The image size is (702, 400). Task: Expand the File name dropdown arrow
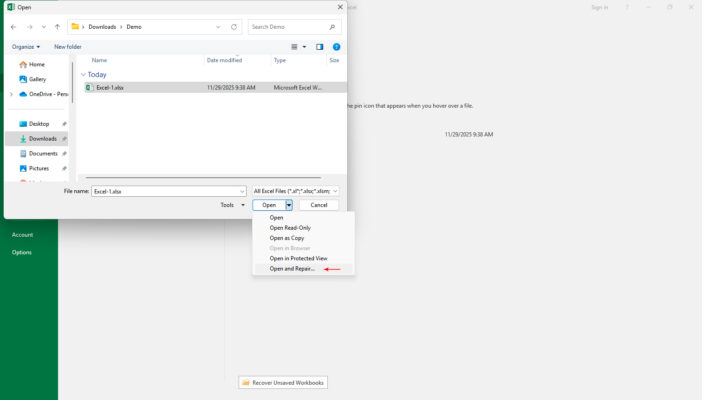coord(242,191)
